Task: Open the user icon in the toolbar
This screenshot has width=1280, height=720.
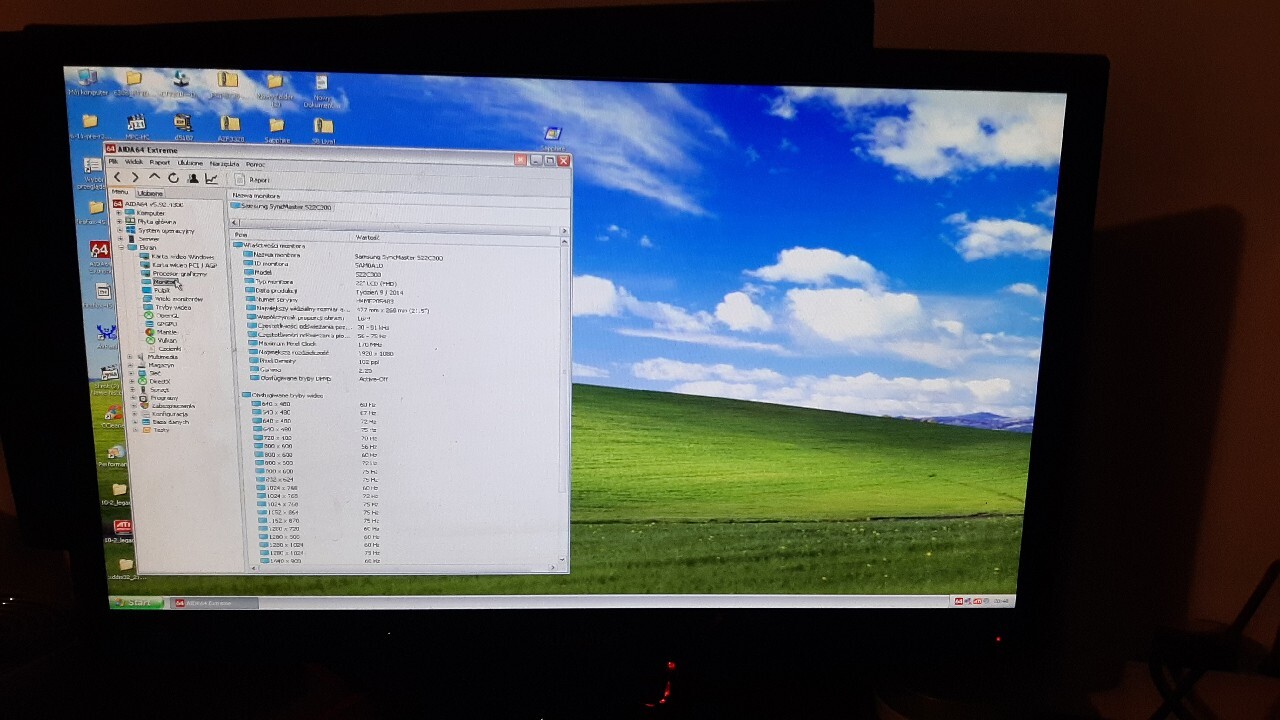Action: click(192, 178)
